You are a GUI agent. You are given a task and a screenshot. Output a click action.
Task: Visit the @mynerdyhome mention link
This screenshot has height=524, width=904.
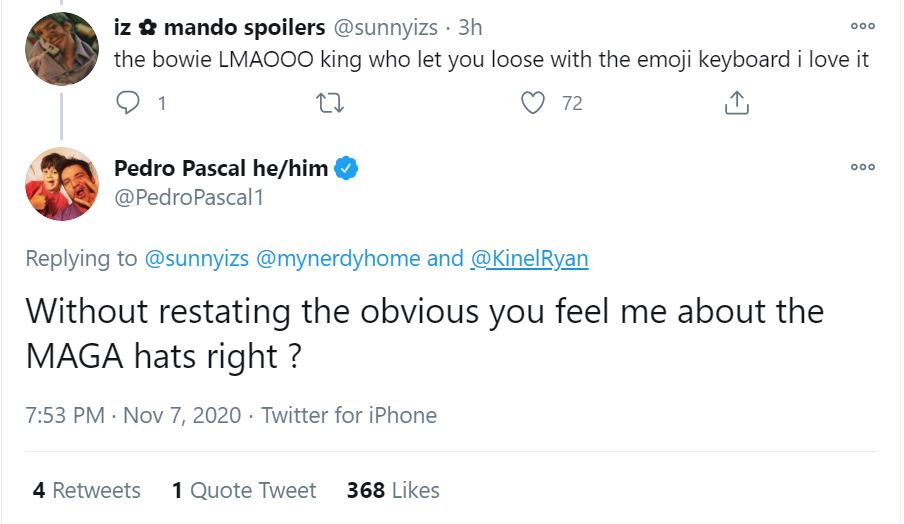pos(338,259)
